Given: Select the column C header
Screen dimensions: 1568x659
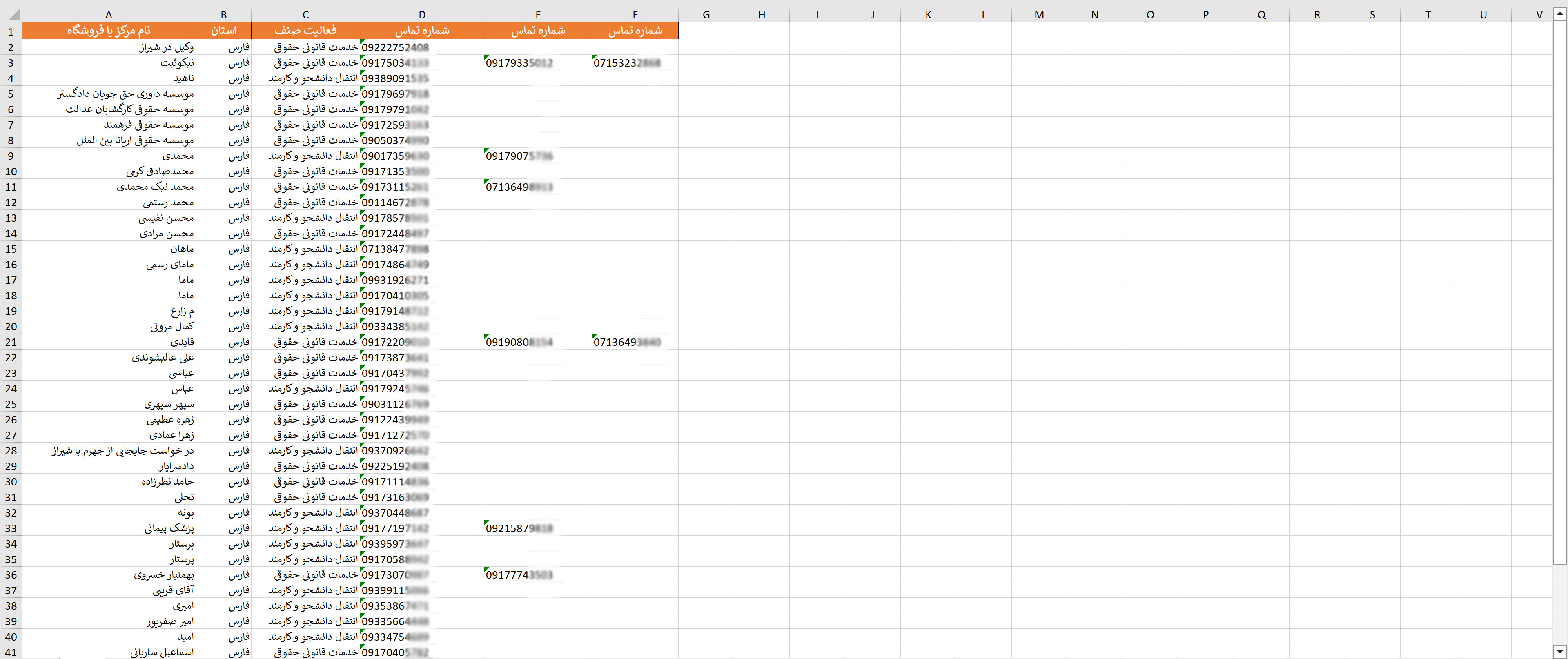Looking at the screenshot, I should click(305, 15).
